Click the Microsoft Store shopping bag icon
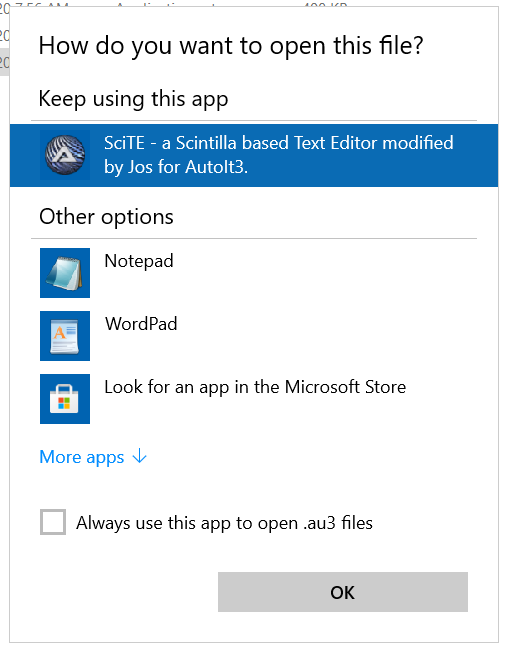 pyautogui.click(x=65, y=399)
